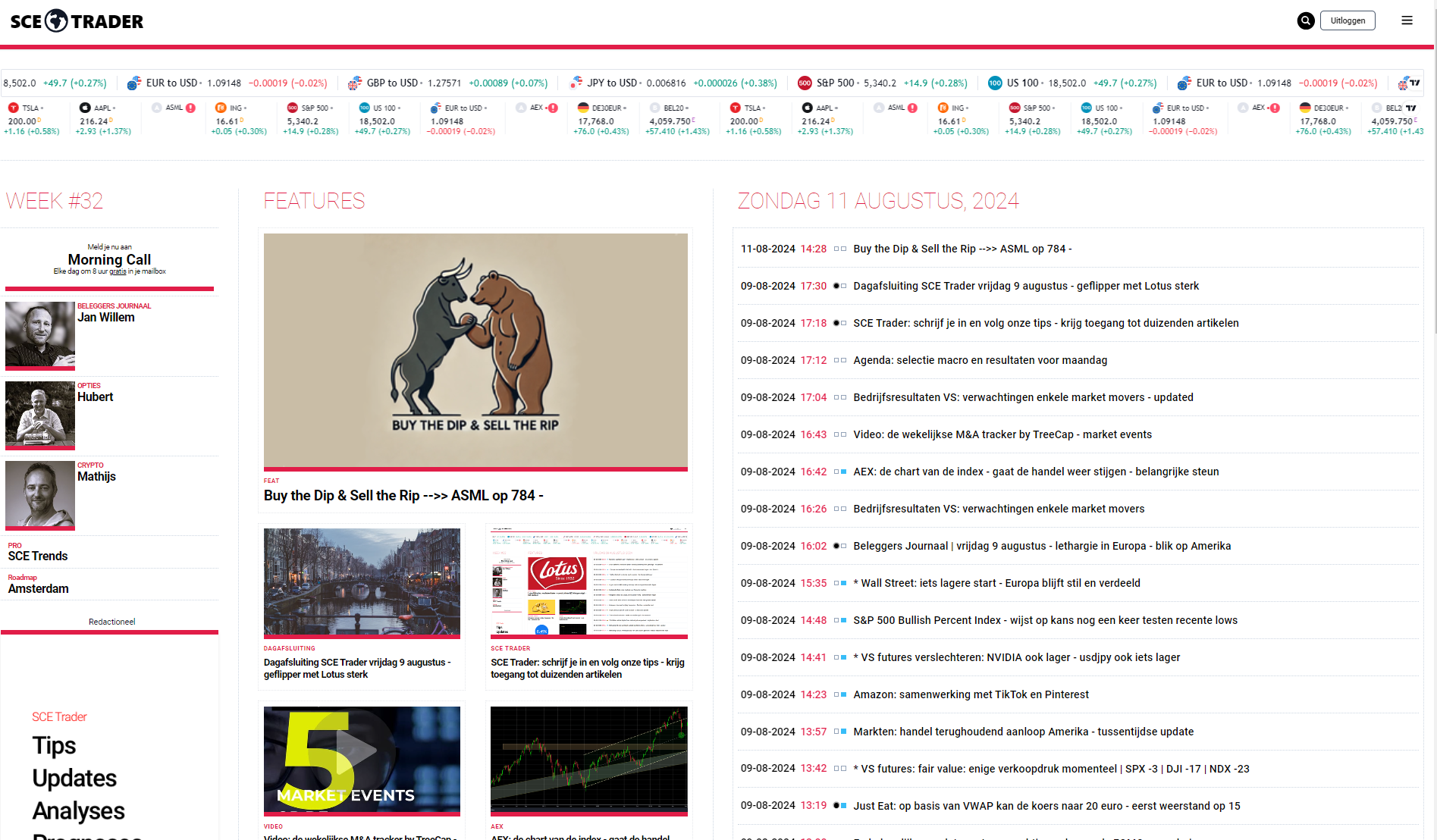Sign up for the Morning Call newsletter
Image resolution: width=1437 pixels, height=840 pixels.
click(x=109, y=259)
